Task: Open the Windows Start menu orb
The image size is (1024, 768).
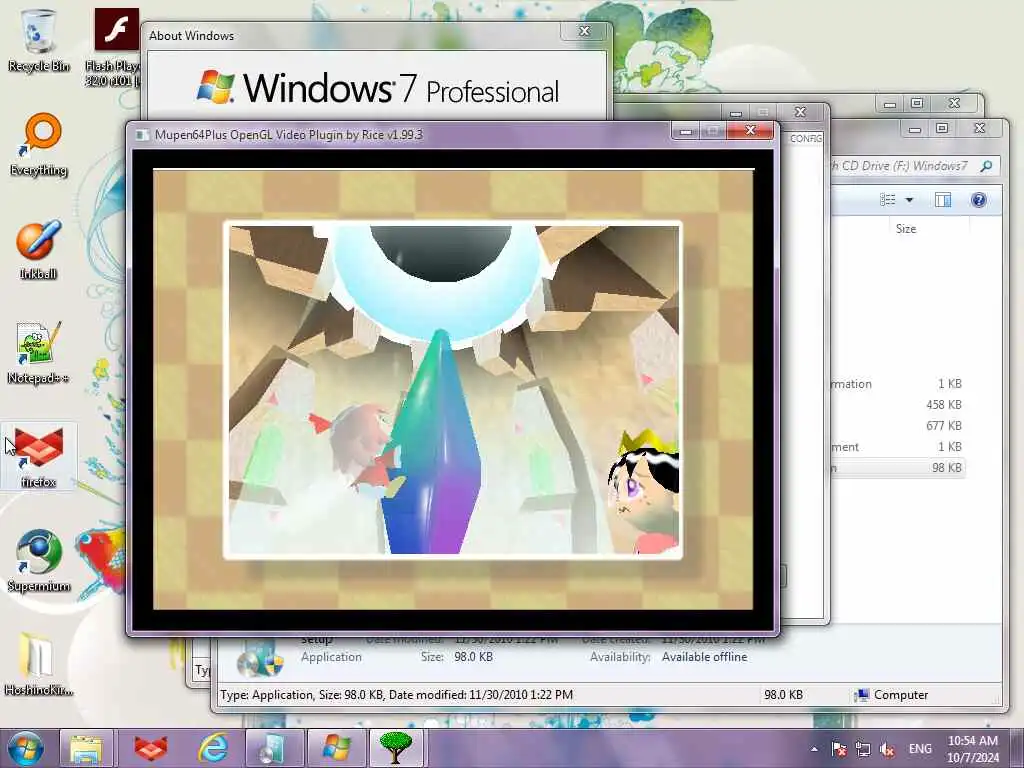Action: click(x=25, y=748)
